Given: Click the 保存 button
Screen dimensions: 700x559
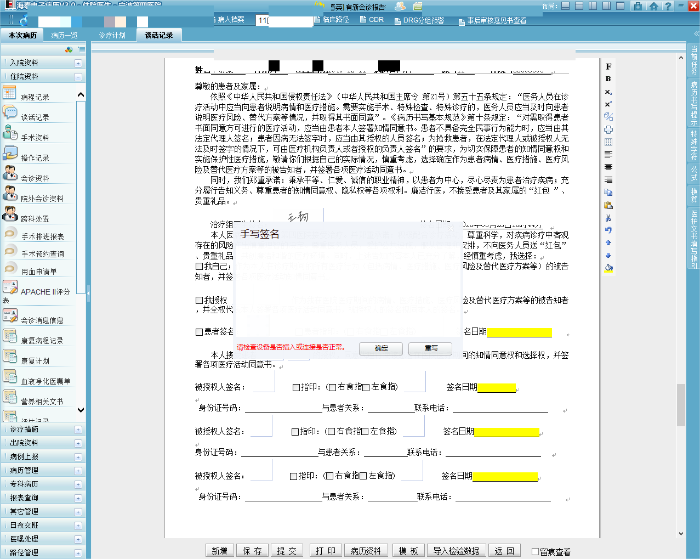Looking at the screenshot, I should (251, 550).
